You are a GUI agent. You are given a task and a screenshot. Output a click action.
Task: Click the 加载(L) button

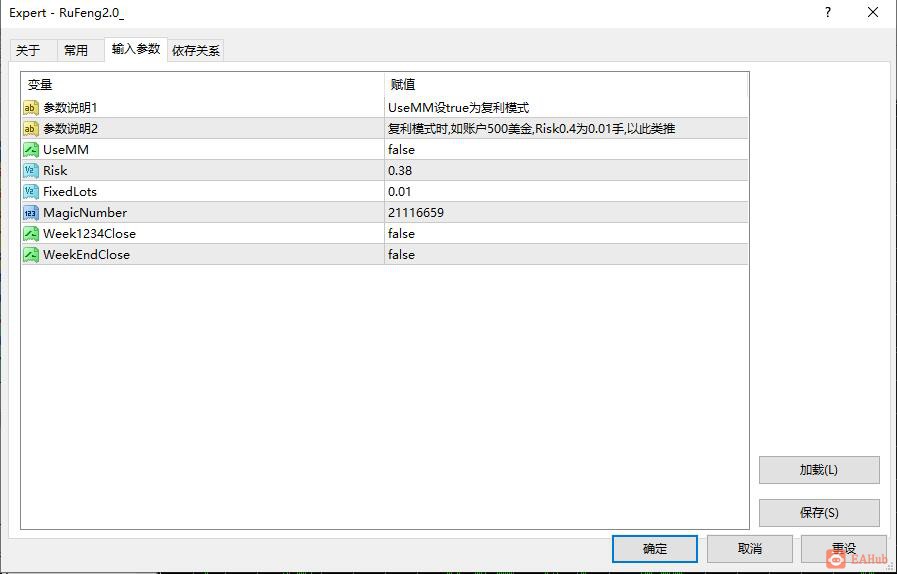pyautogui.click(x=819, y=470)
